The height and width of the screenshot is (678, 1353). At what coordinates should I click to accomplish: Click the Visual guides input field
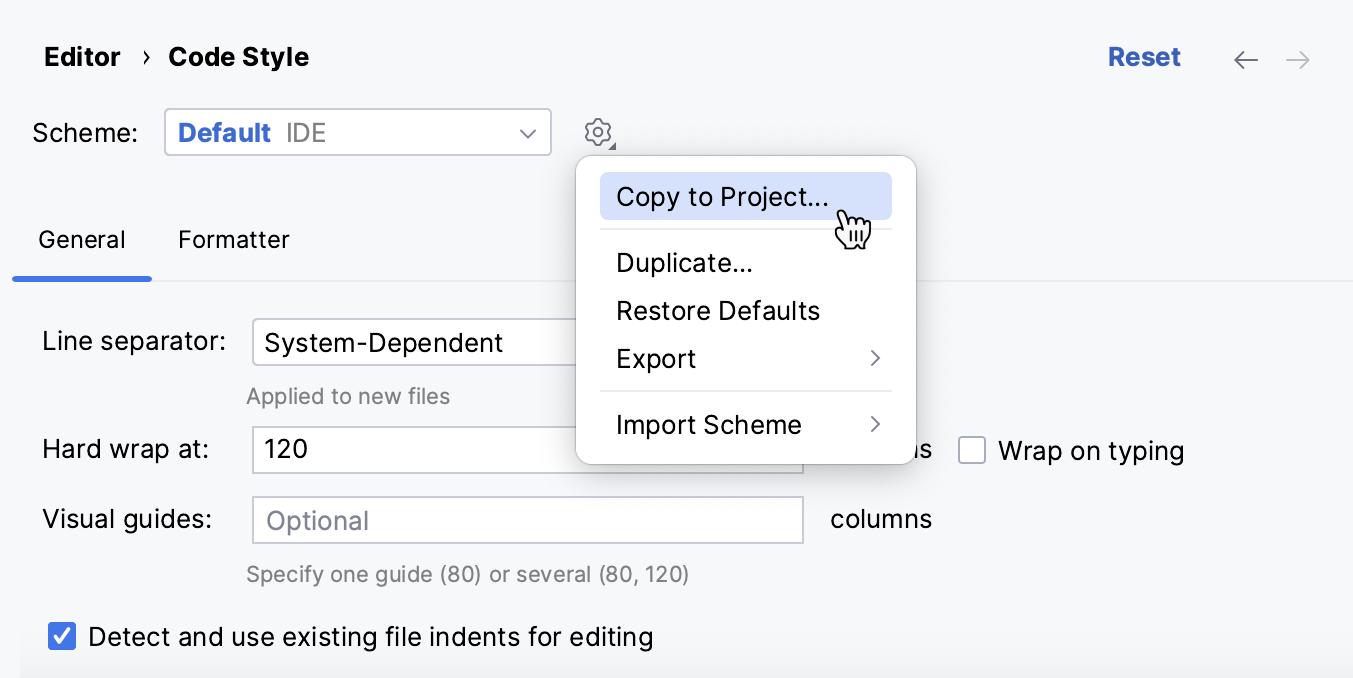coord(527,519)
